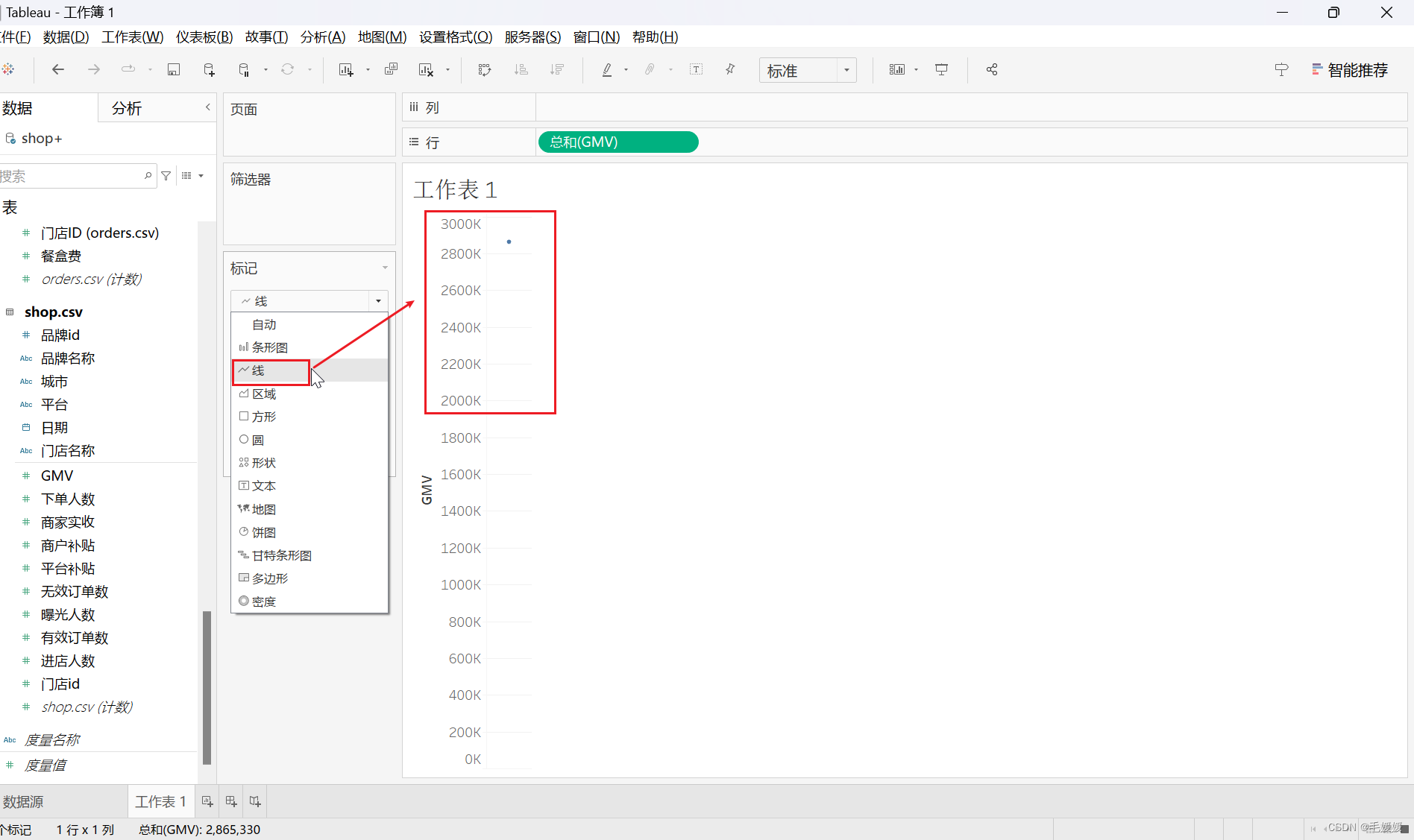Click the data pane vertical scrollbar

point(207,687)
